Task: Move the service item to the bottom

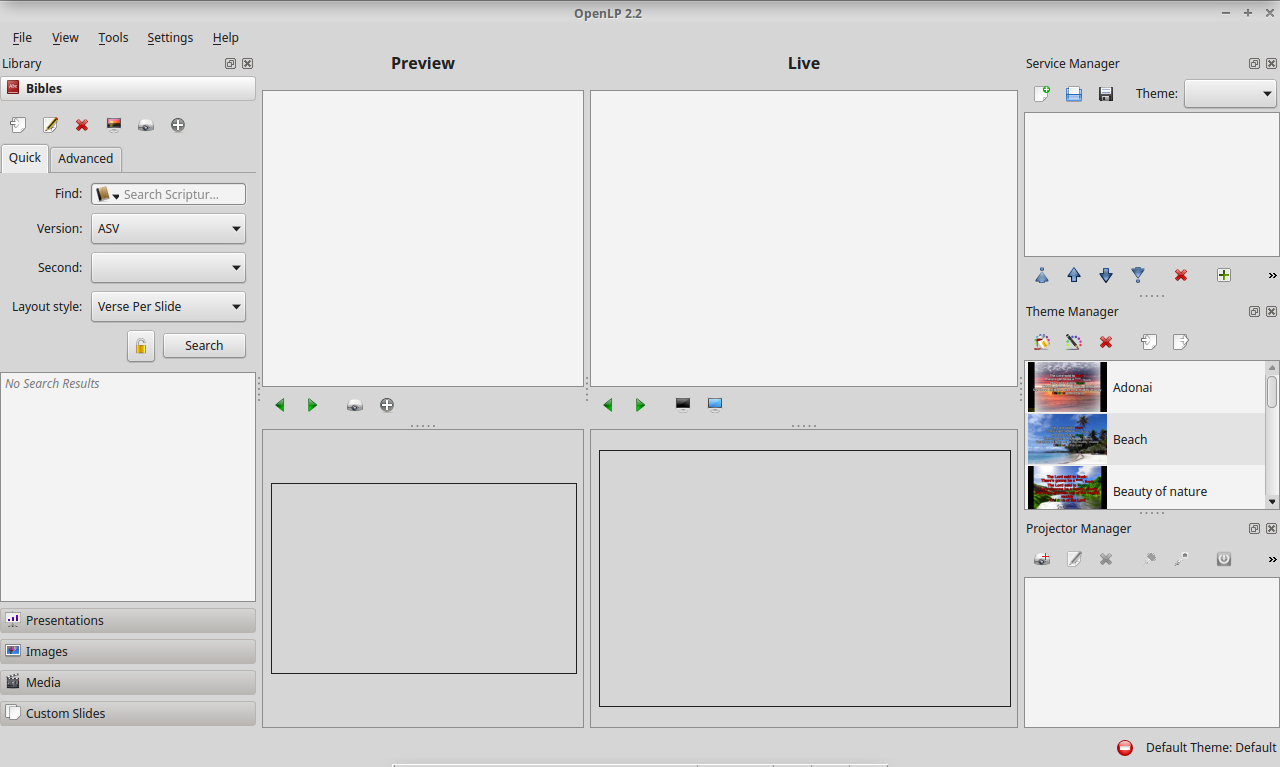Action: click(x=1138, y=275)
